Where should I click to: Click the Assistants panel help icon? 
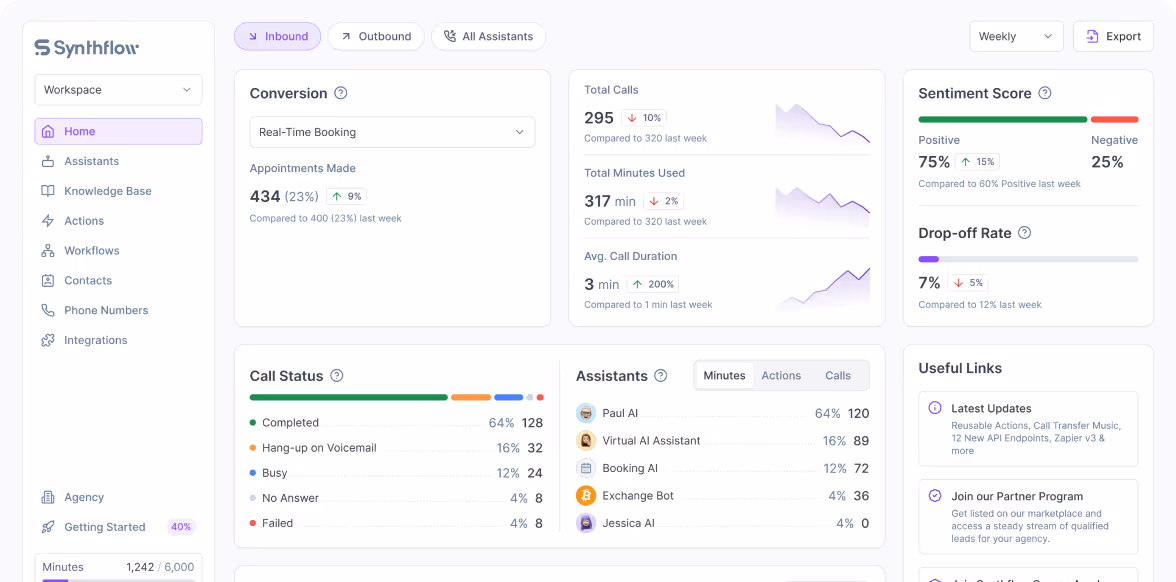tap(661, 376)
